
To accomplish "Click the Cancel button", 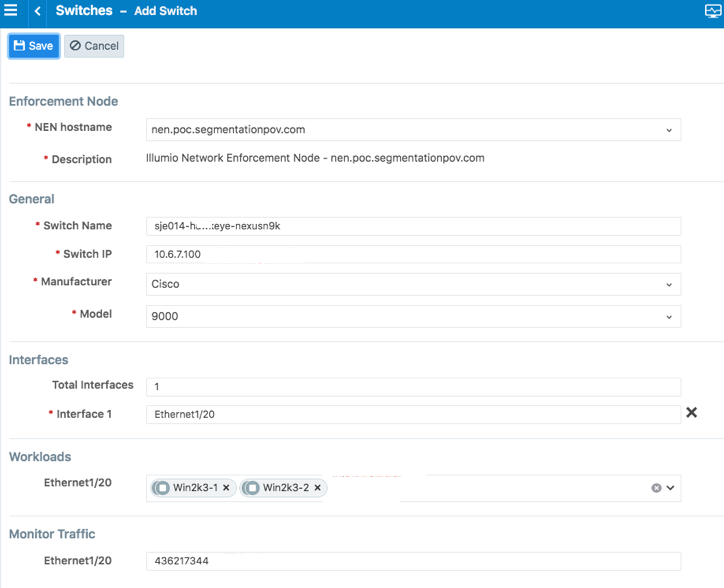I will click(94, 46).
